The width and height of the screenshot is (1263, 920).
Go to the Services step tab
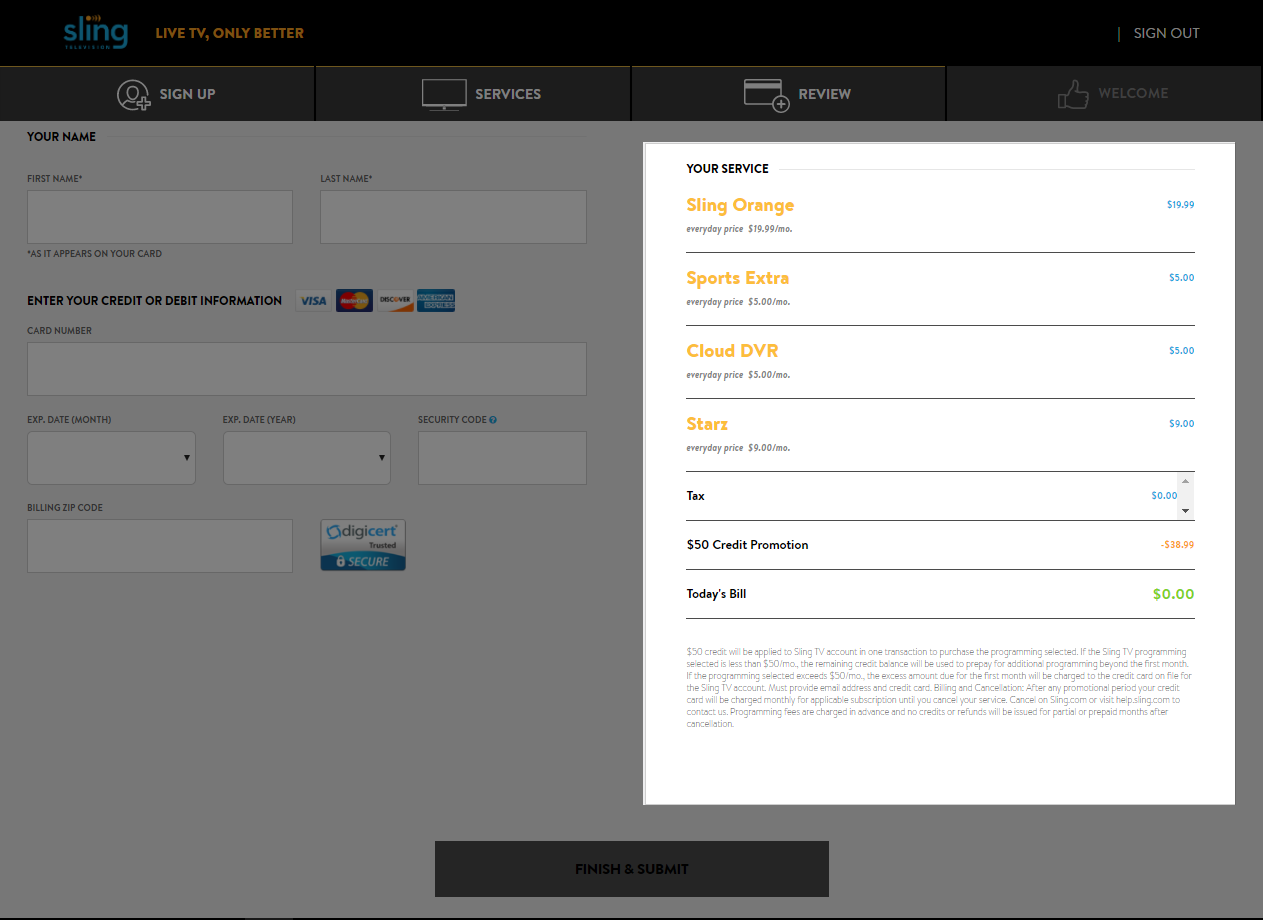473,94
